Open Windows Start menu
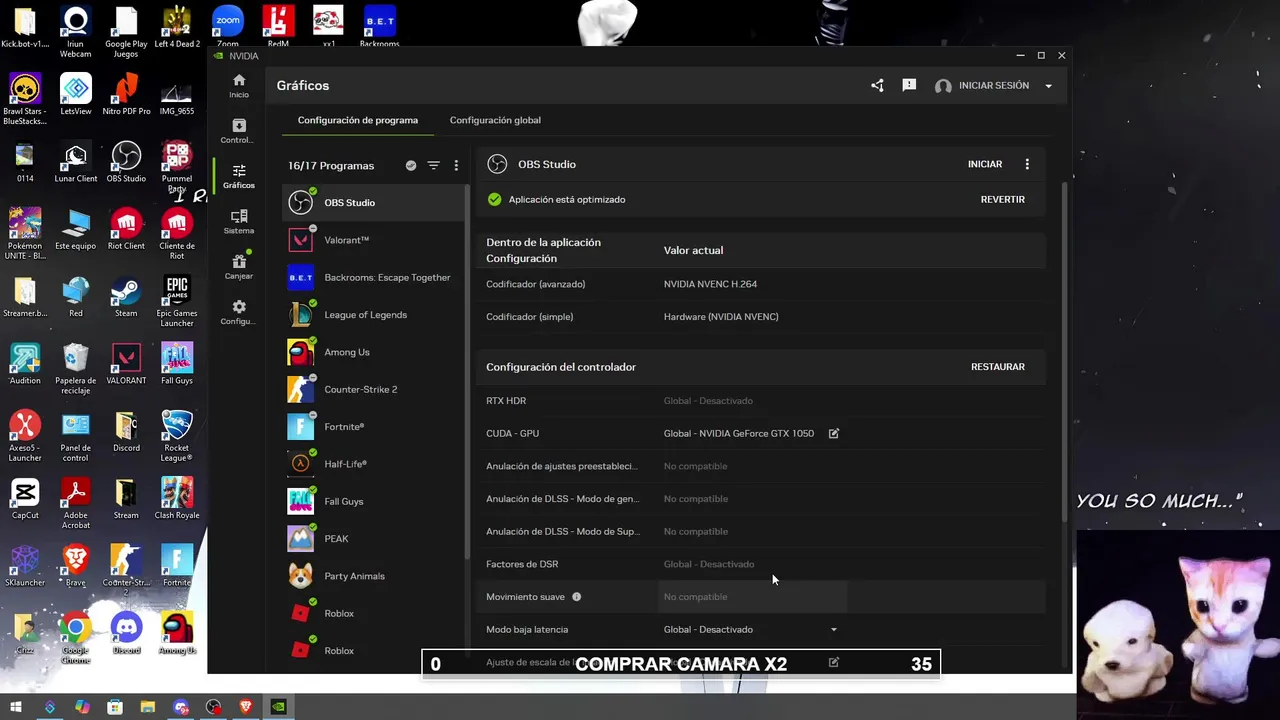Viewport: 1280px width, 720px height. coord(15,707)
